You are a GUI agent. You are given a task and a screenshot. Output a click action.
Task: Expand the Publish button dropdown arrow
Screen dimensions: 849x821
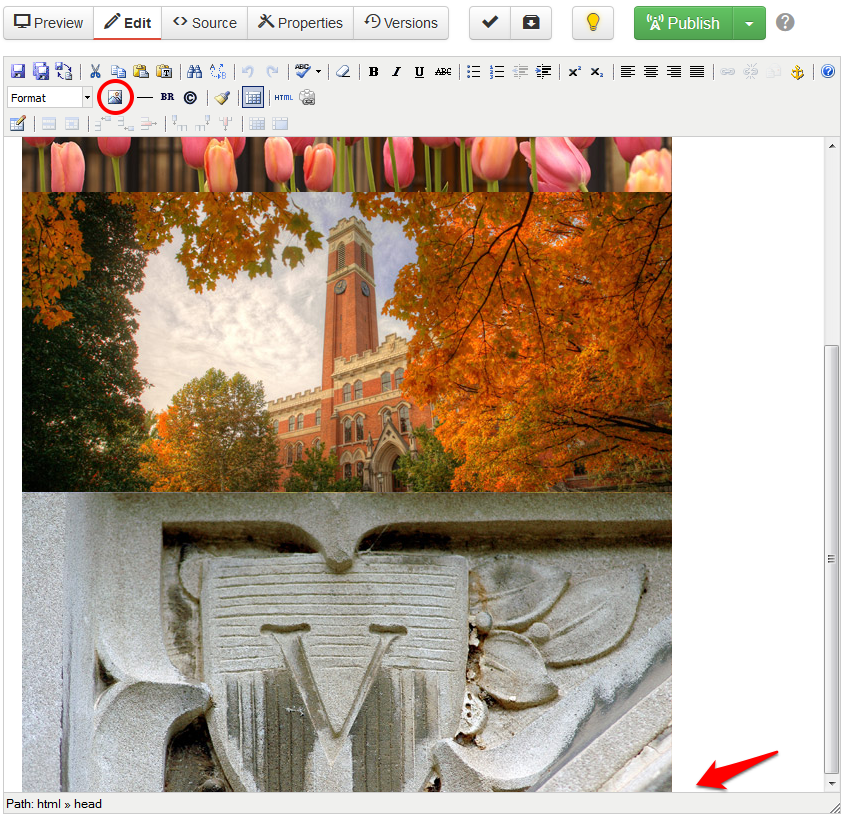(749, 23)
